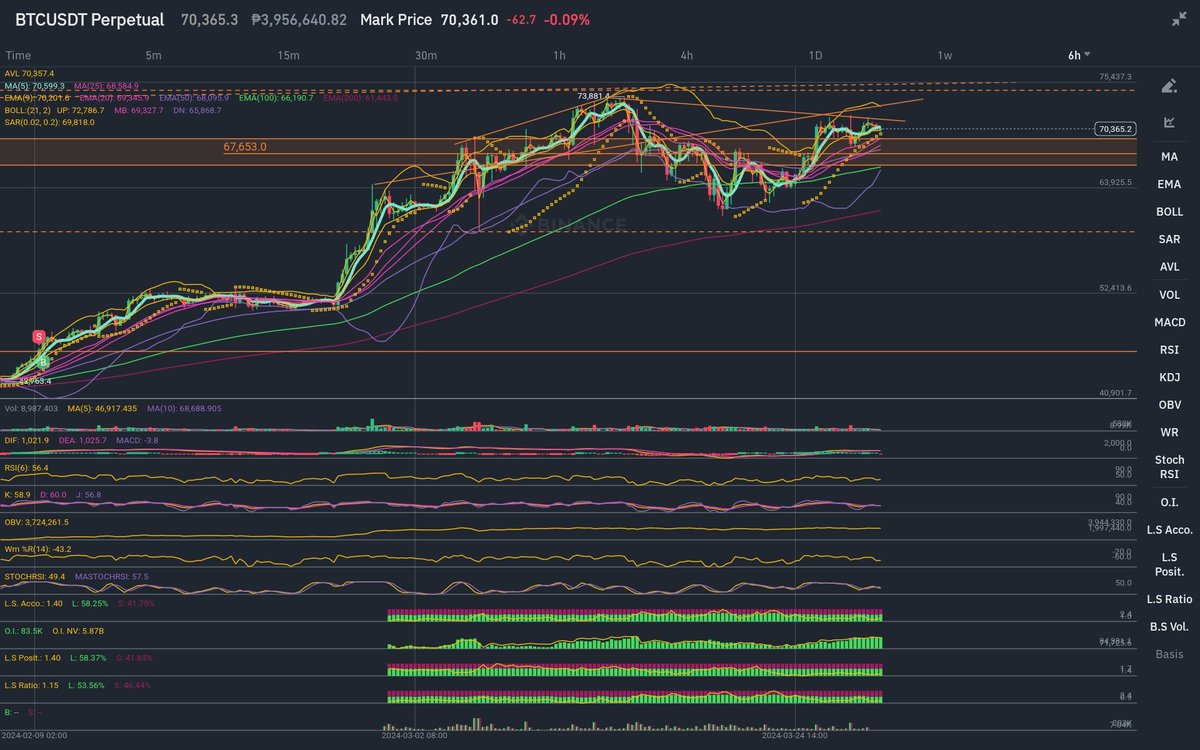Viewport: 1200px width, 750px height.
Task: Click the 63,925.5 price axis label
Action: pyautogui.click(x=1114, y=182)
